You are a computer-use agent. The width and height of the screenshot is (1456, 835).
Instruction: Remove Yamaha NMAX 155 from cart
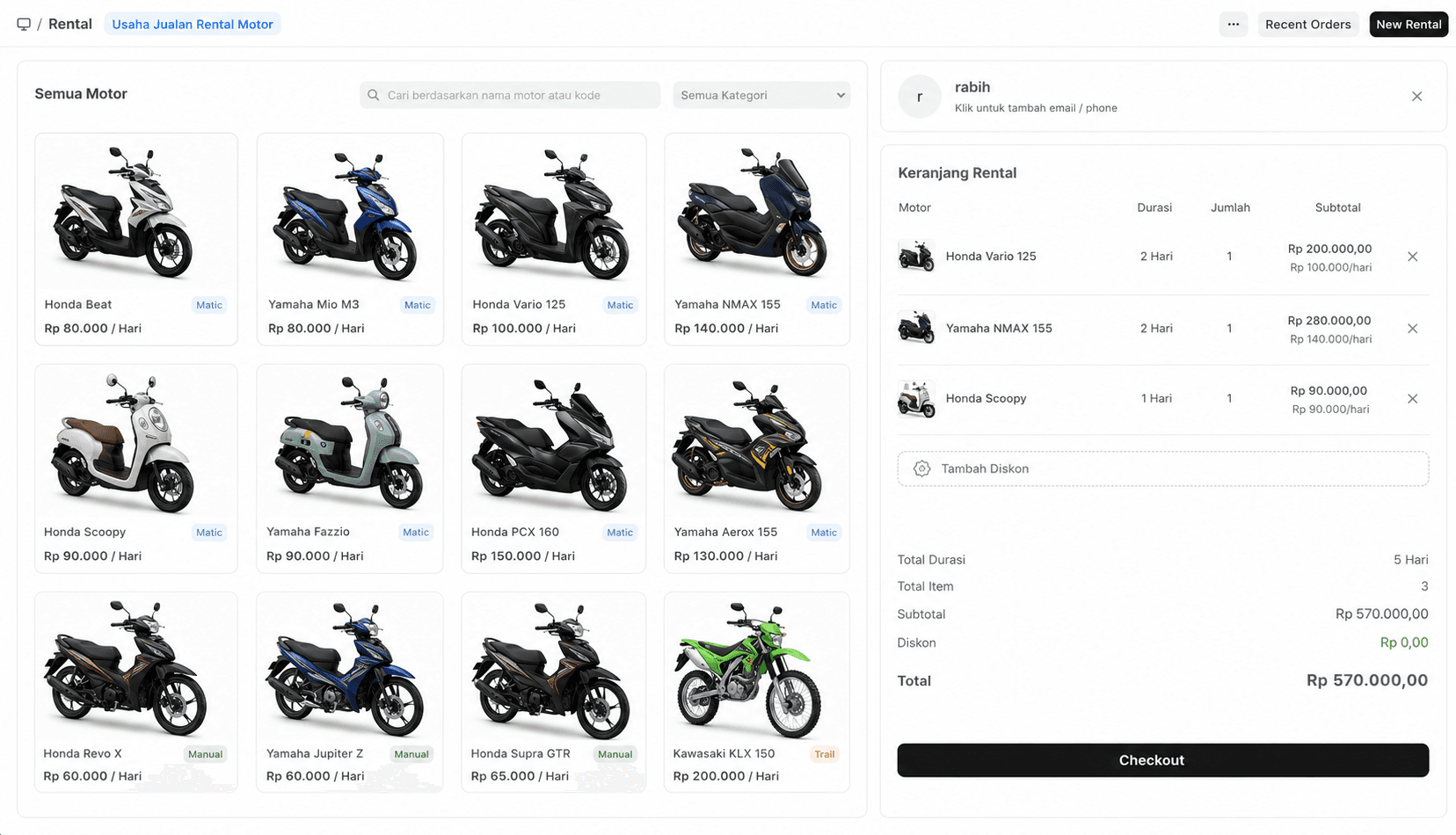tap(1413, 329)
